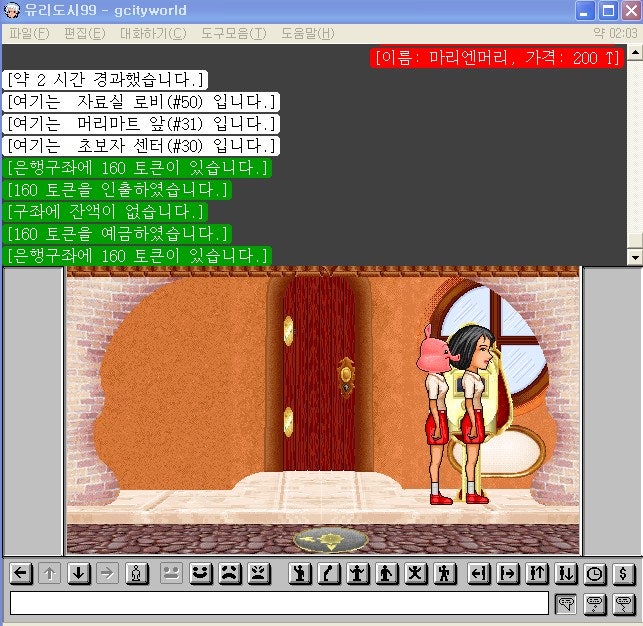Click the last speech bubble button
This screenshot has height=626, width=643.
[x=624, y=603]
